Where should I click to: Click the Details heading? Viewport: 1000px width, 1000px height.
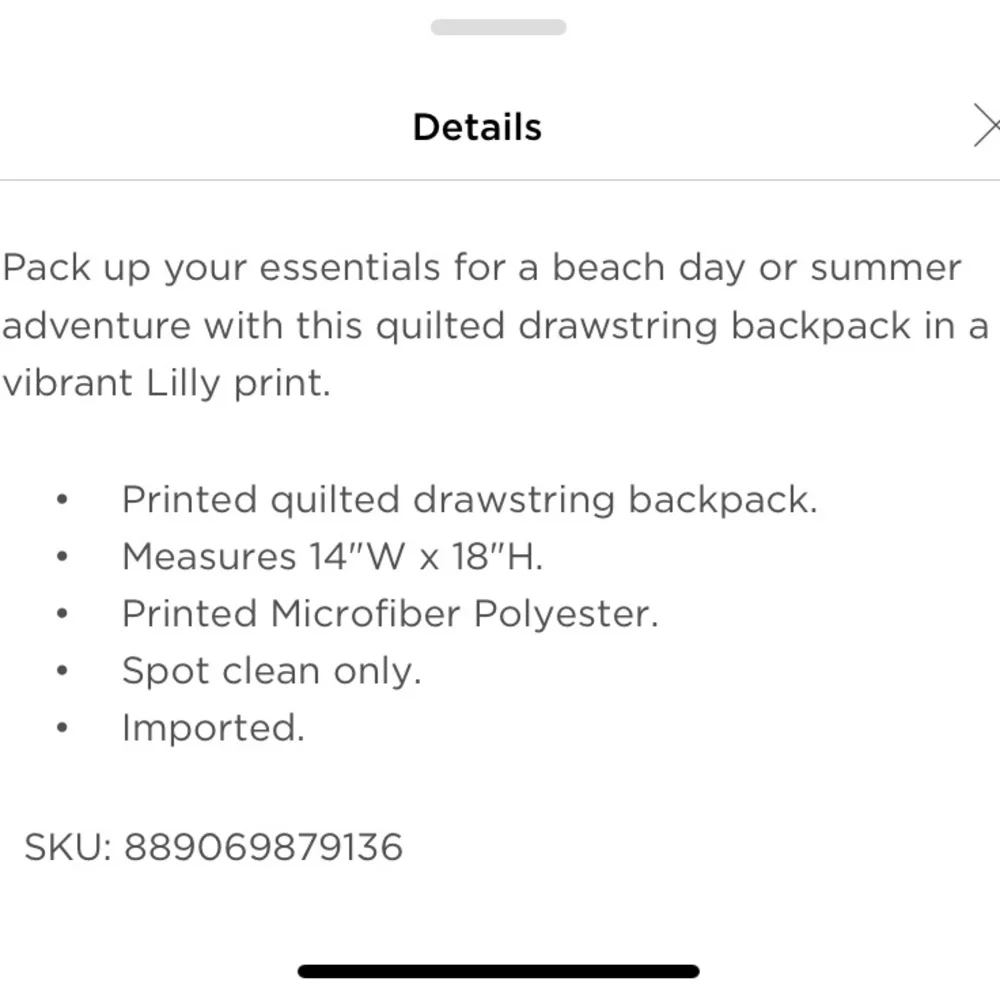[x=477, y=128]
